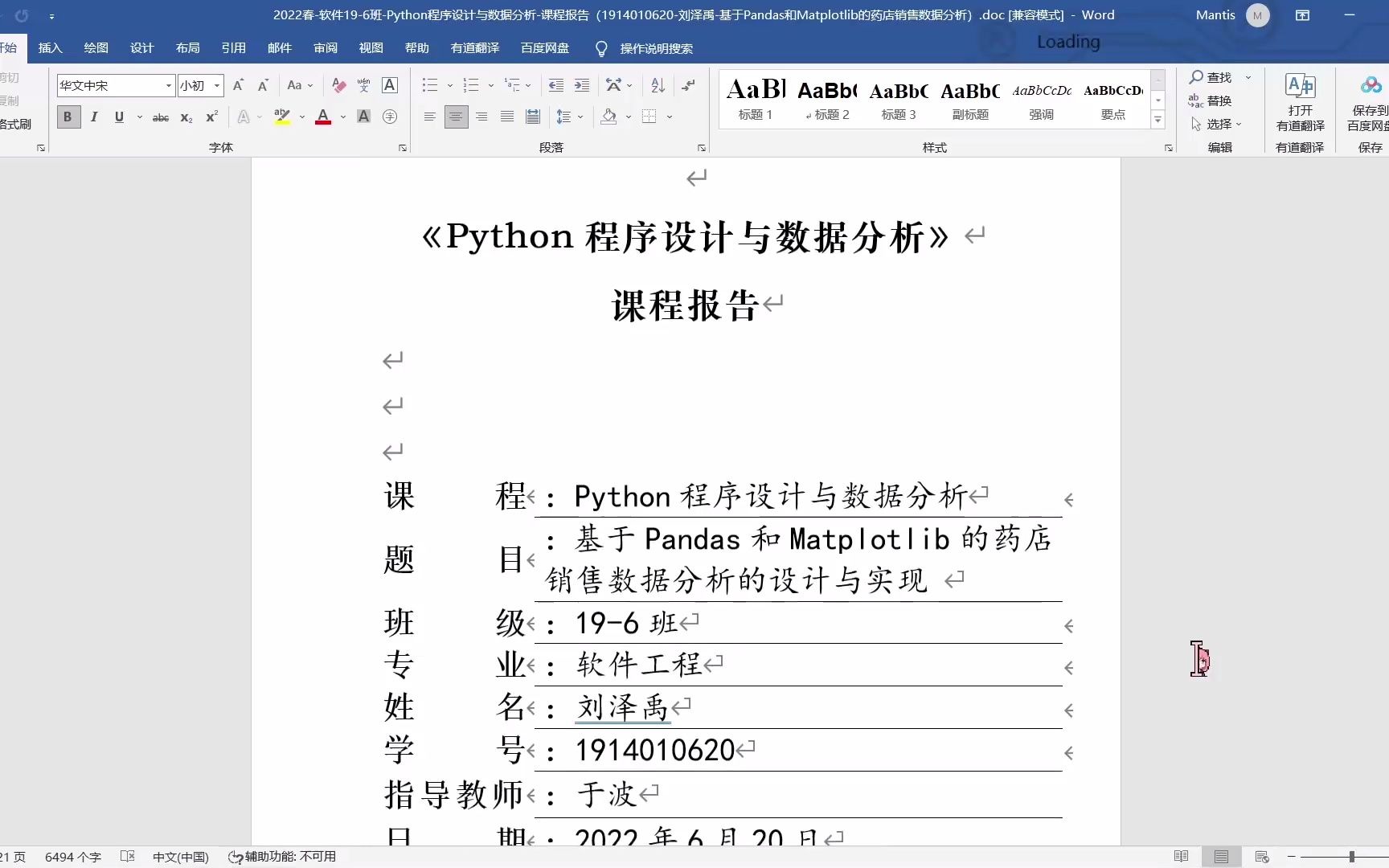Expand borders dropdown arrow
The height and width of the screenshot is (868, 1389).
[669, 117]
